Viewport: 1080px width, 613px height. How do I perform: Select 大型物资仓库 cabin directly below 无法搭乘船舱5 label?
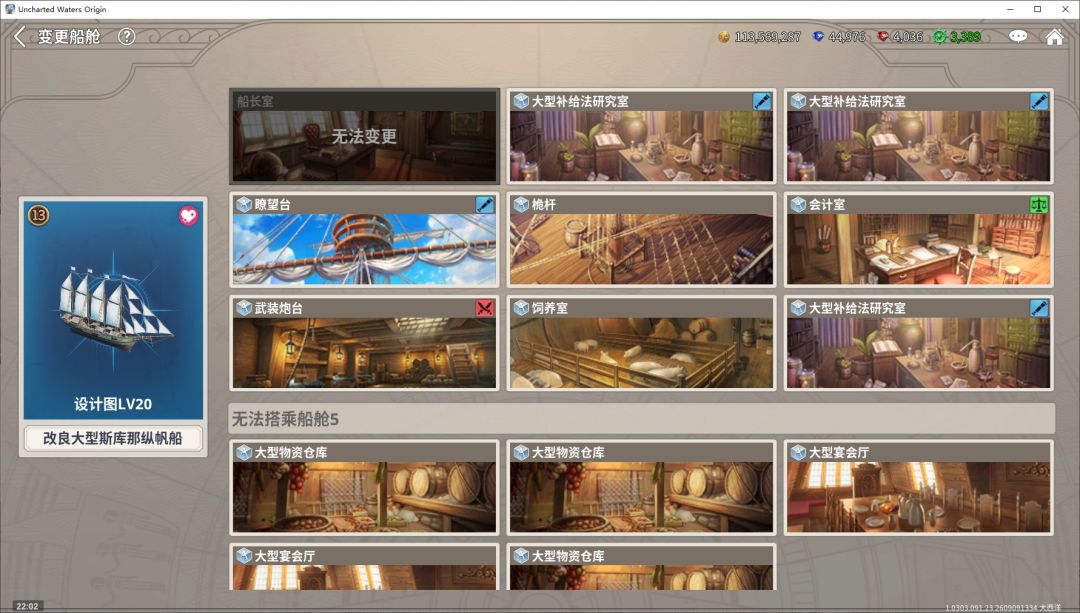click(364, 488)
